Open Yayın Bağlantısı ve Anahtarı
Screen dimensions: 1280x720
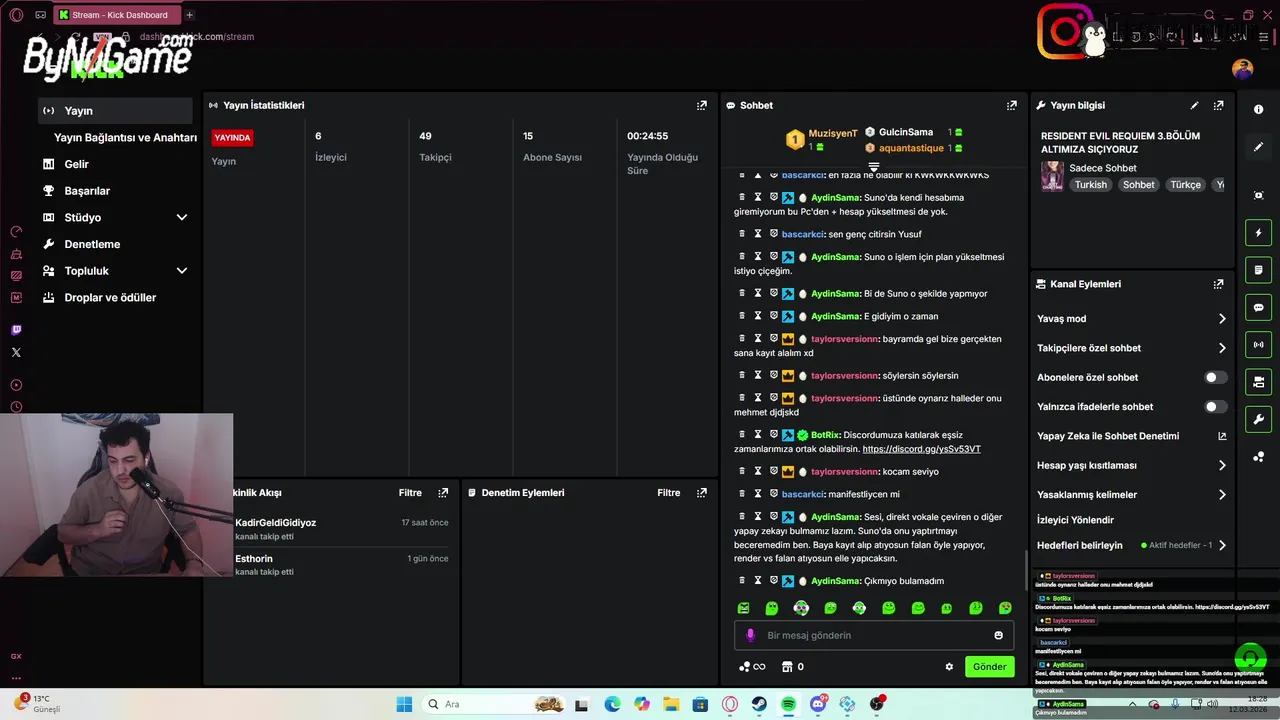125,138
